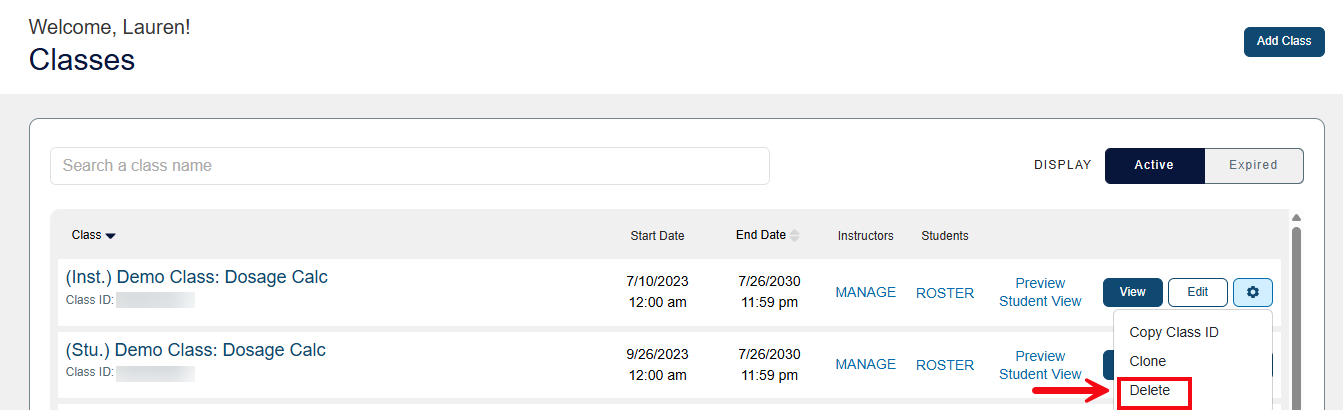1343x410 pixels.
Task: Click the Classes page heading
Action: point(82,60)
